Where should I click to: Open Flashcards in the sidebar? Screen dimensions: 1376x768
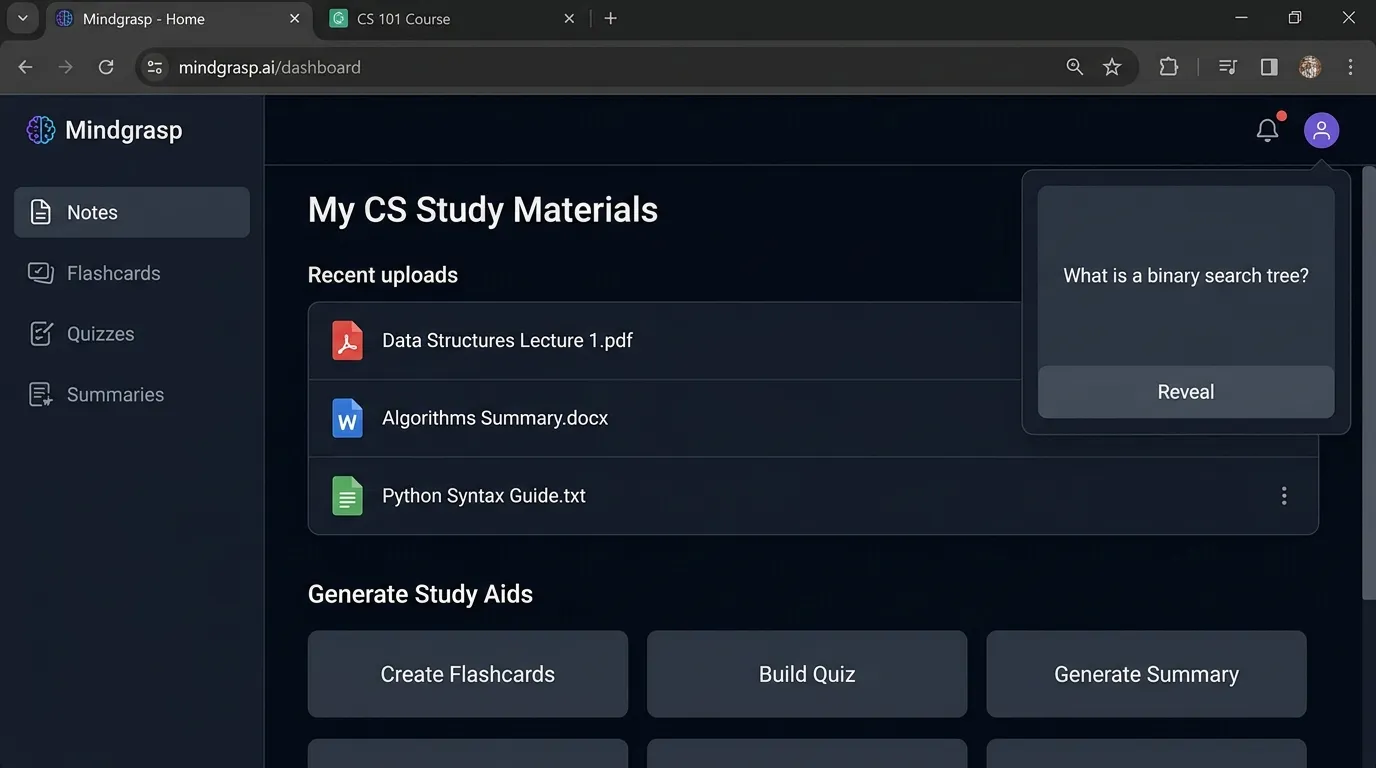[132, 273]
